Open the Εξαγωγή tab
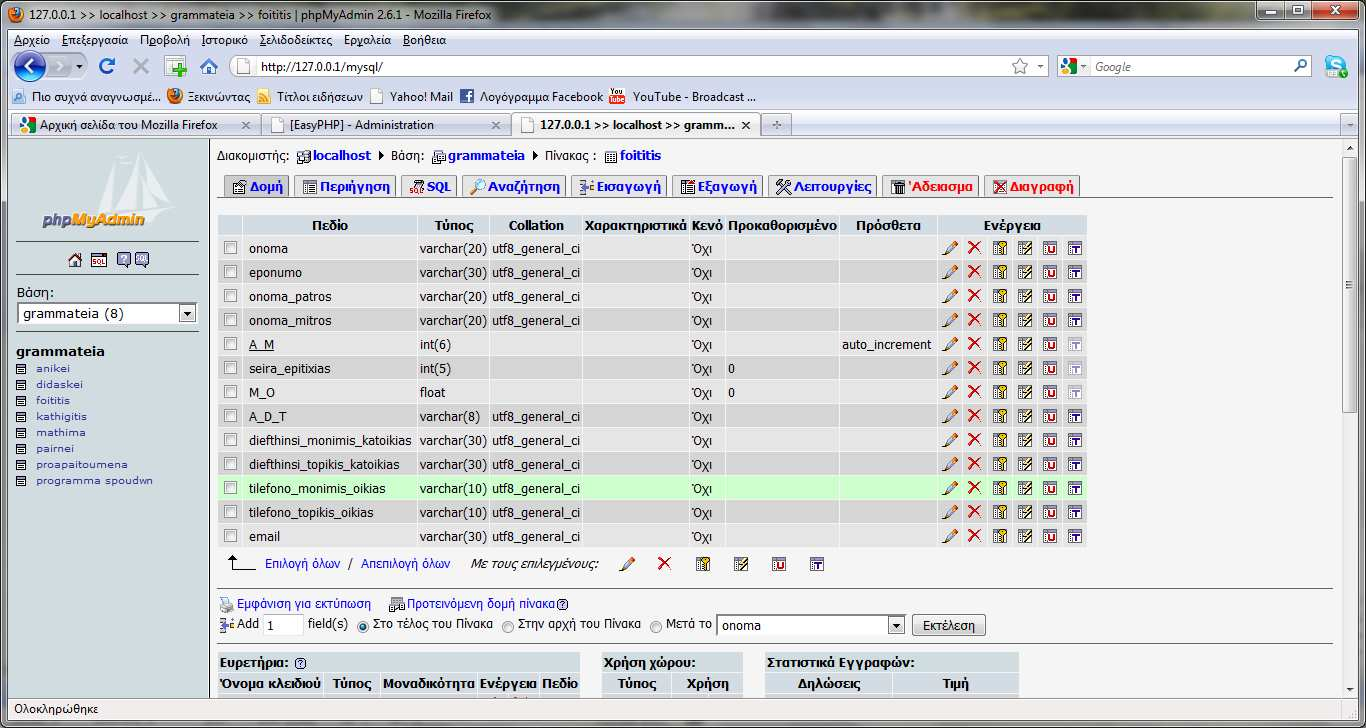This screenshot has width=1366, height=728. (x=717, y=186)
